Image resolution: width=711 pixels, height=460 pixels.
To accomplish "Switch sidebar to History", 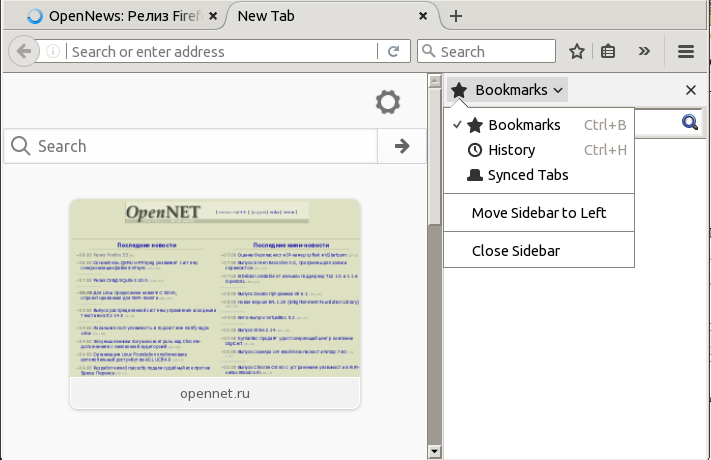I will pyautogui.click(x=511, y=150).
